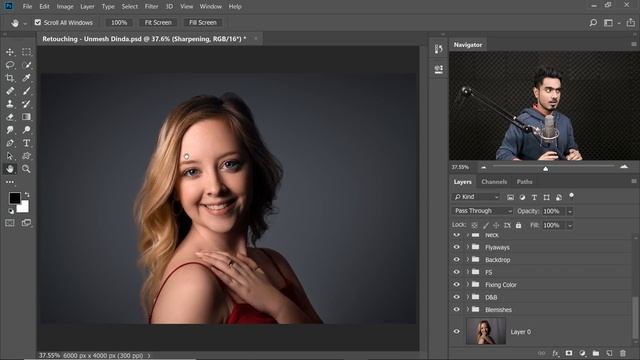
Task: Select the Lasso tool
Action: 10,65
